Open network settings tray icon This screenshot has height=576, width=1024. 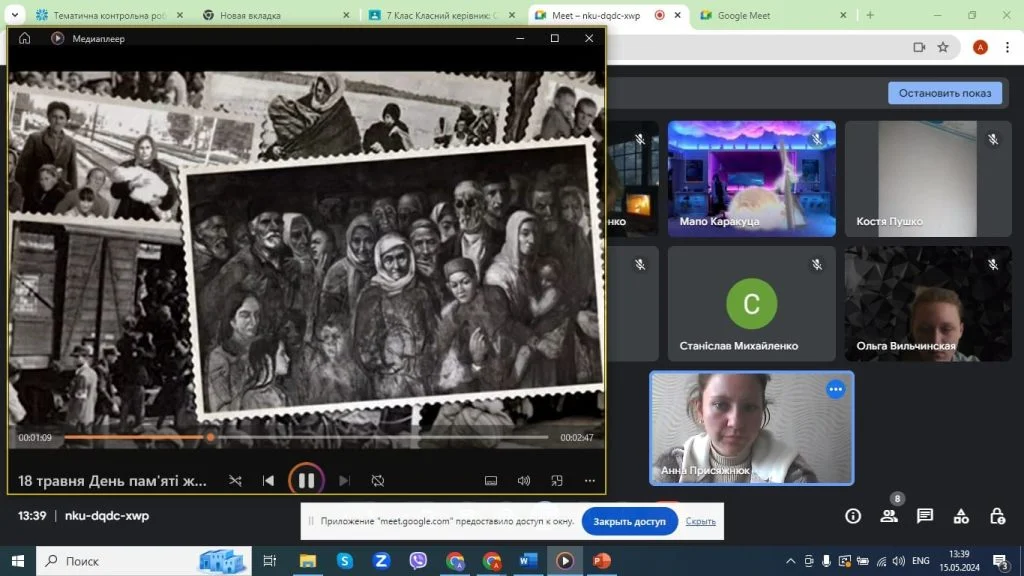881,561
